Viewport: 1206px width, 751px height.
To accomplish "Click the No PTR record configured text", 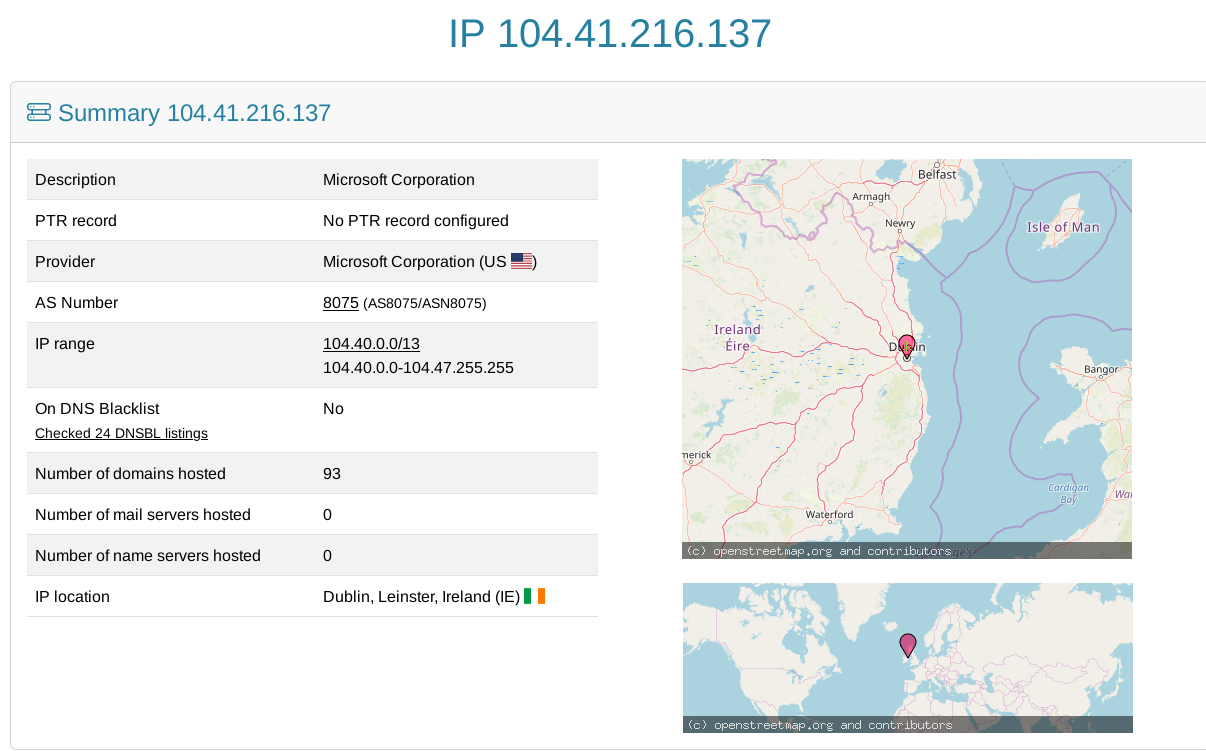I will pyautogui.click(x=415, y=220).
